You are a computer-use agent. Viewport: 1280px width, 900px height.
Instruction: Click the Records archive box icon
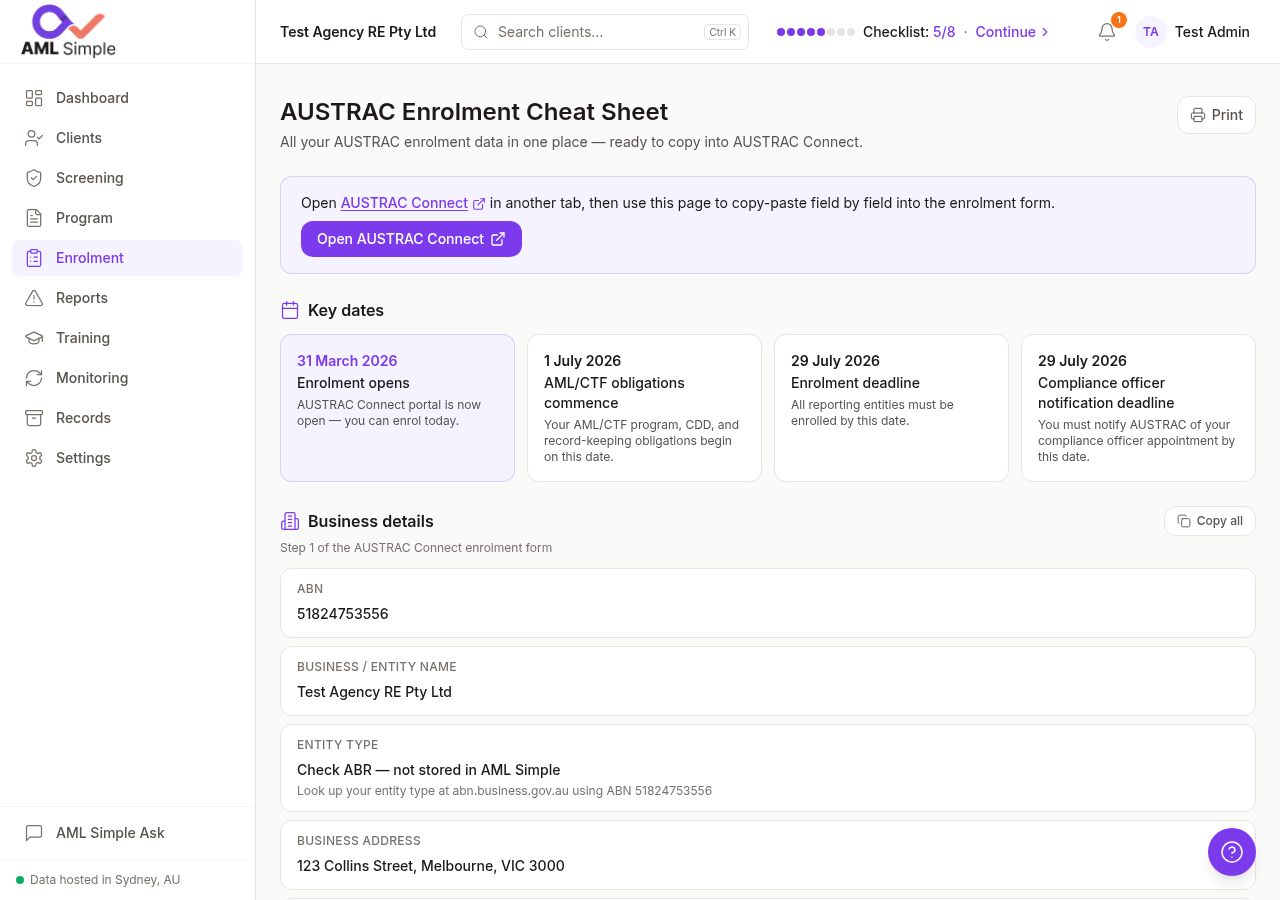pos(34,418)
